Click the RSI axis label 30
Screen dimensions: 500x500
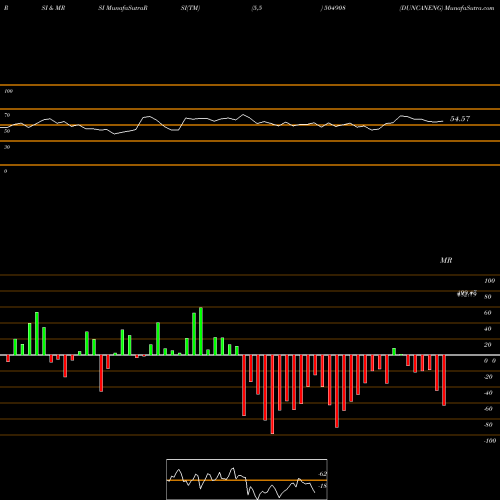7,147
